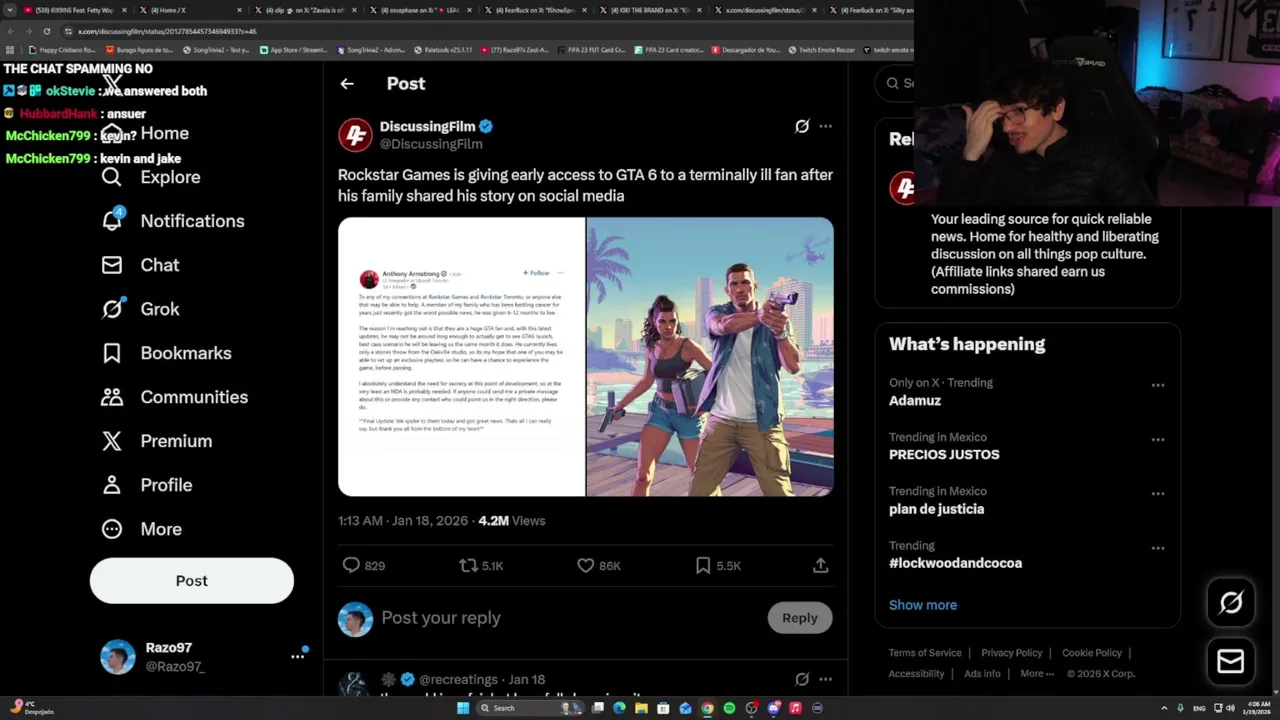Screen dimensions: 1280x720
Task: Open more options for #lockwoodandcocoa trend
Action: coord(1157,548)
